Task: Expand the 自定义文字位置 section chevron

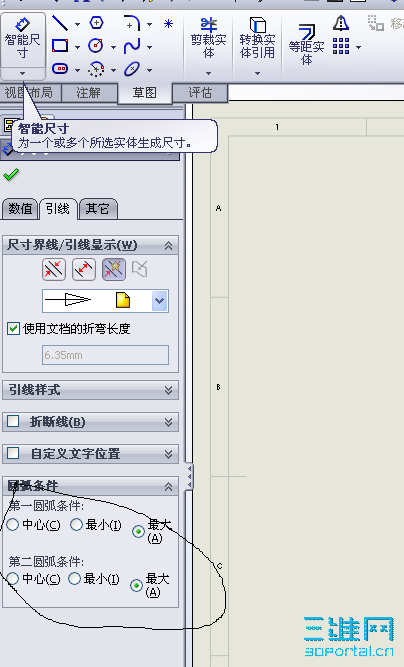Action: 168,454
